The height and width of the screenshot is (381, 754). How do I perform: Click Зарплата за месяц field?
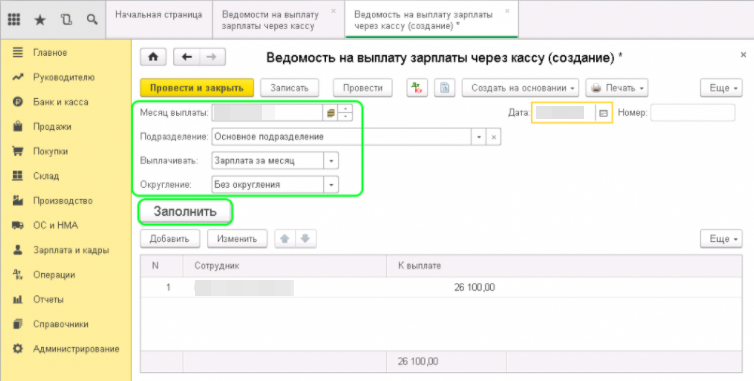click(x=267, y=161)
